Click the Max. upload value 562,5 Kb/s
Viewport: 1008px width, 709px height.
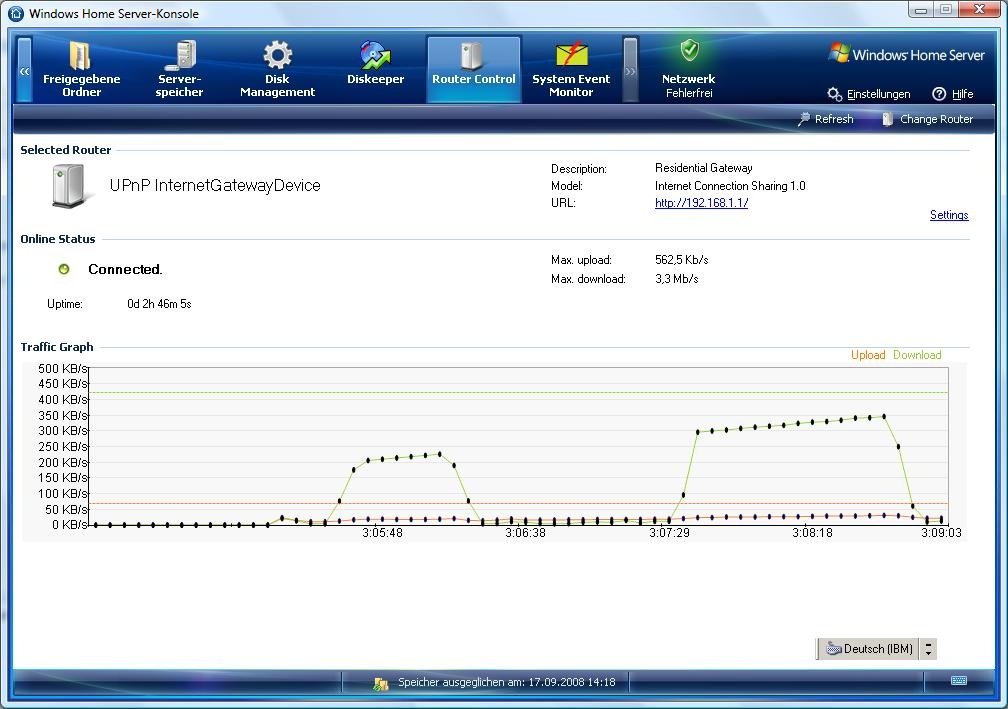[x=681, y=260]
